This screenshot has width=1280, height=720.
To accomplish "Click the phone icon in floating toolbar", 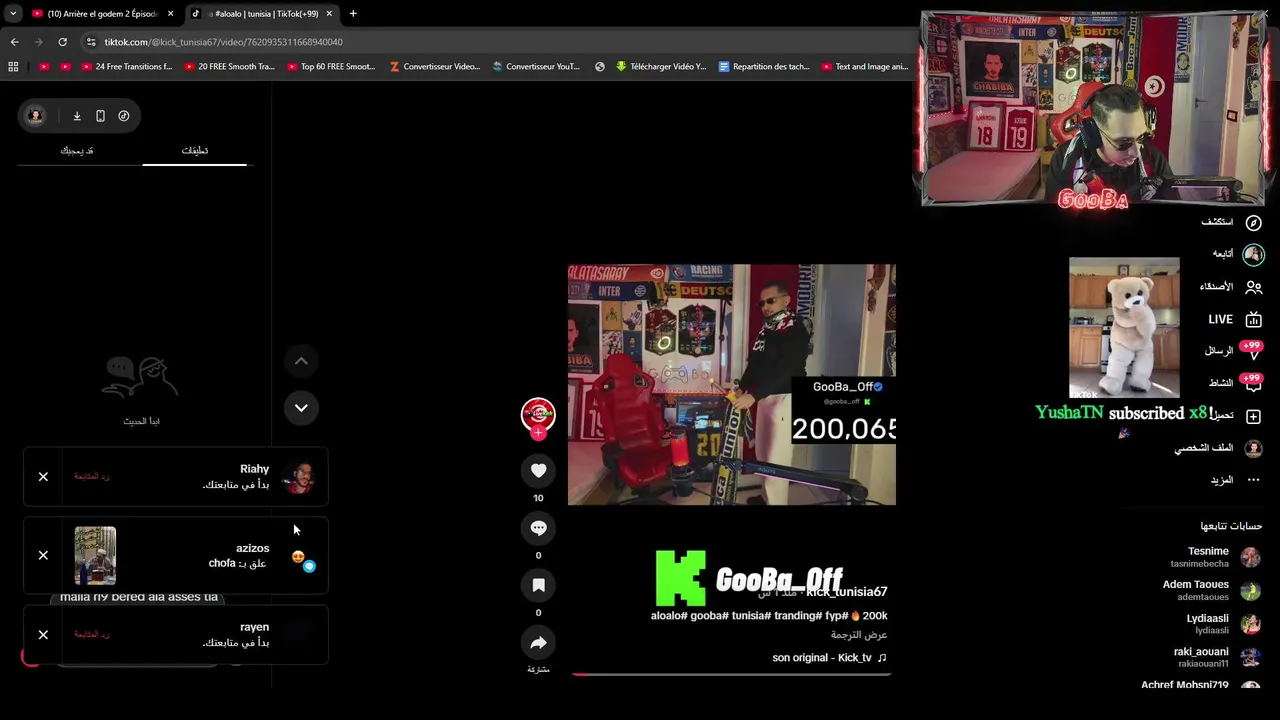I will point(100,116).
